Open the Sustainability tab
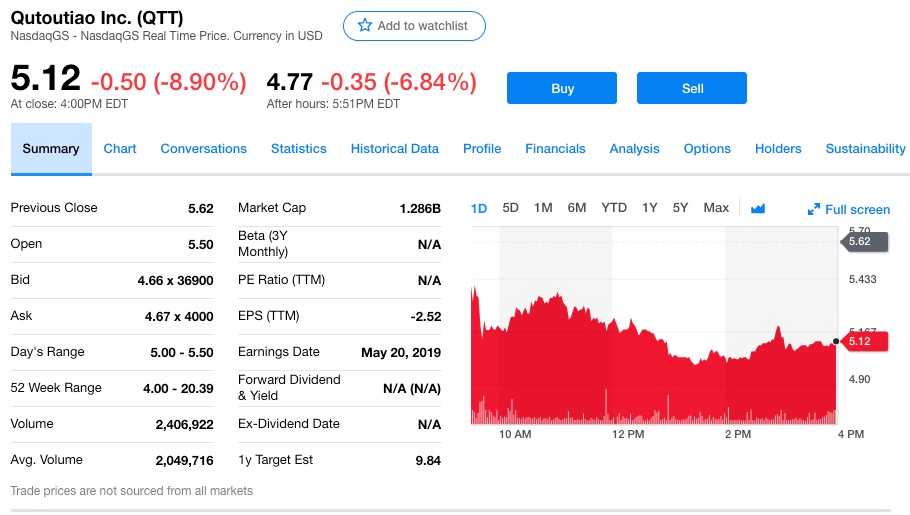Screen dimensions: 910x515 point(865,149)
